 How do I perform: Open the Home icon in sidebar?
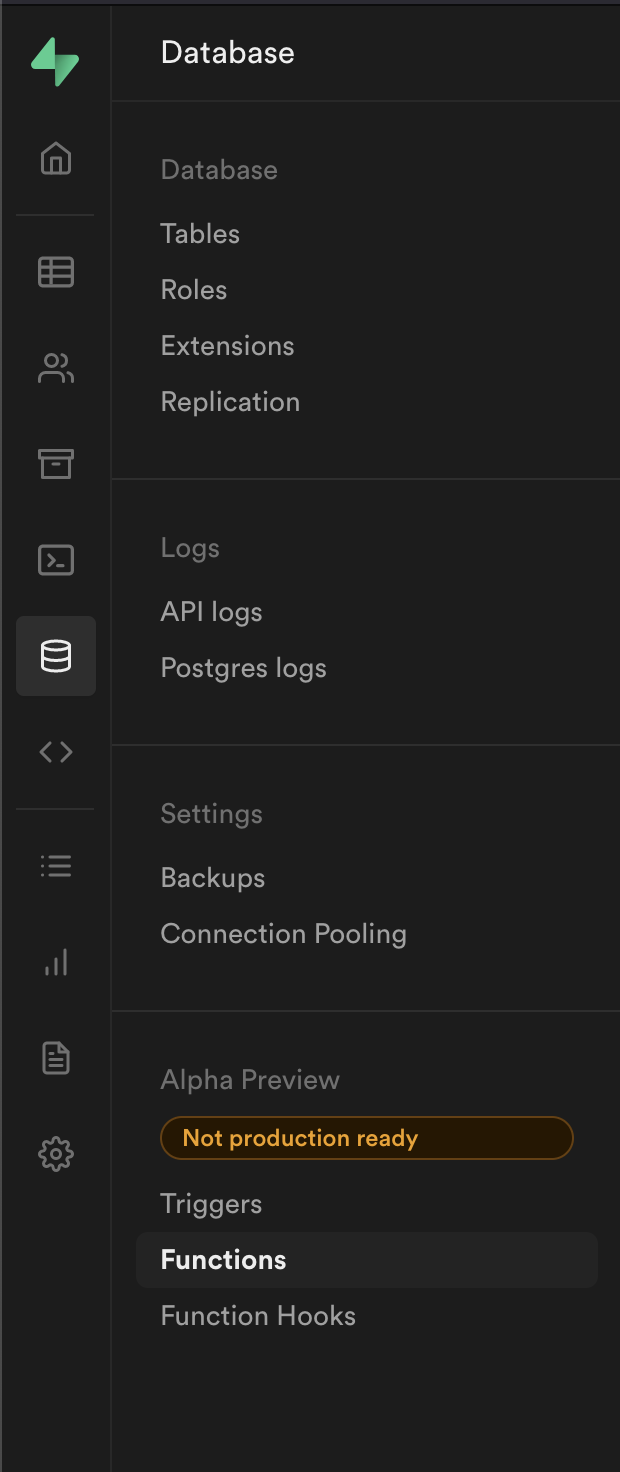[x=56, y=158]
